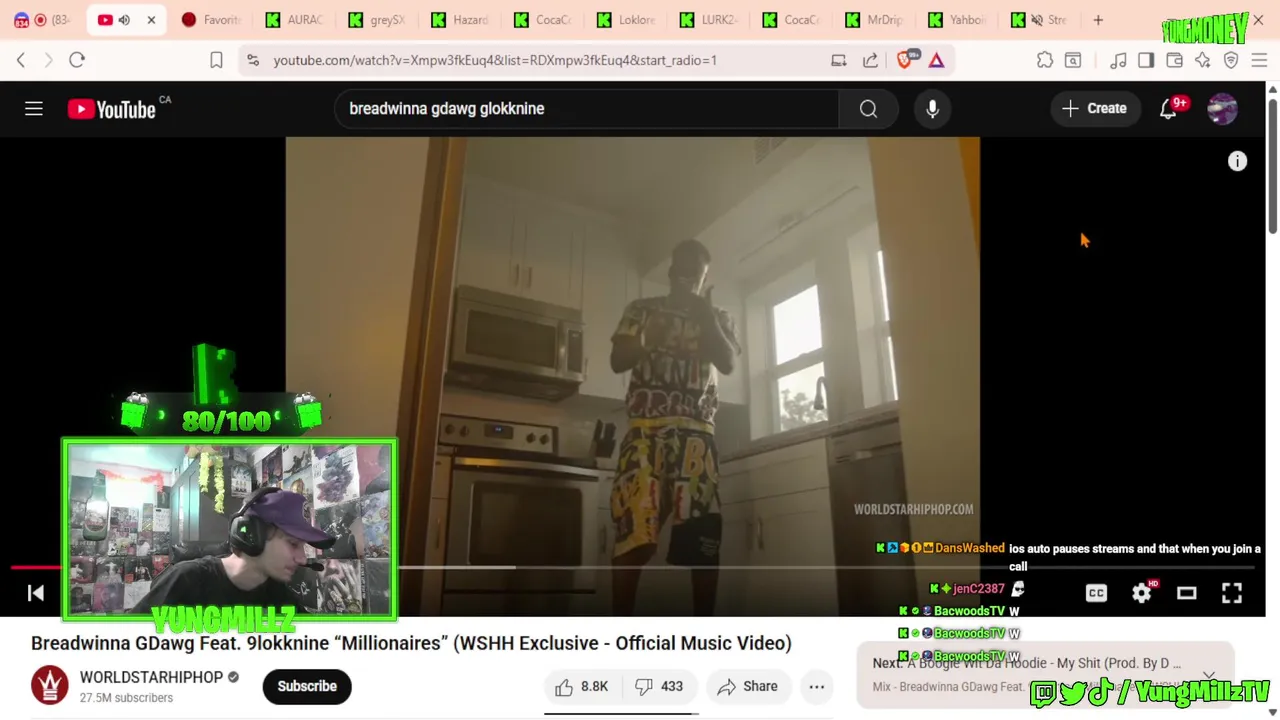Focus the search box with breadwinna gdawg glokknine
The height and width of the screenshot is (720, 1280).
[587, 108]
